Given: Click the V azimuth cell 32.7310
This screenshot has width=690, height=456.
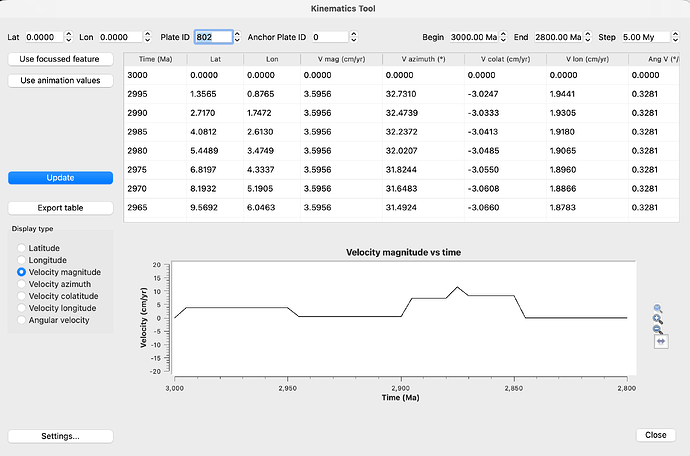Looking at the screenshot, I should (423, 94).
